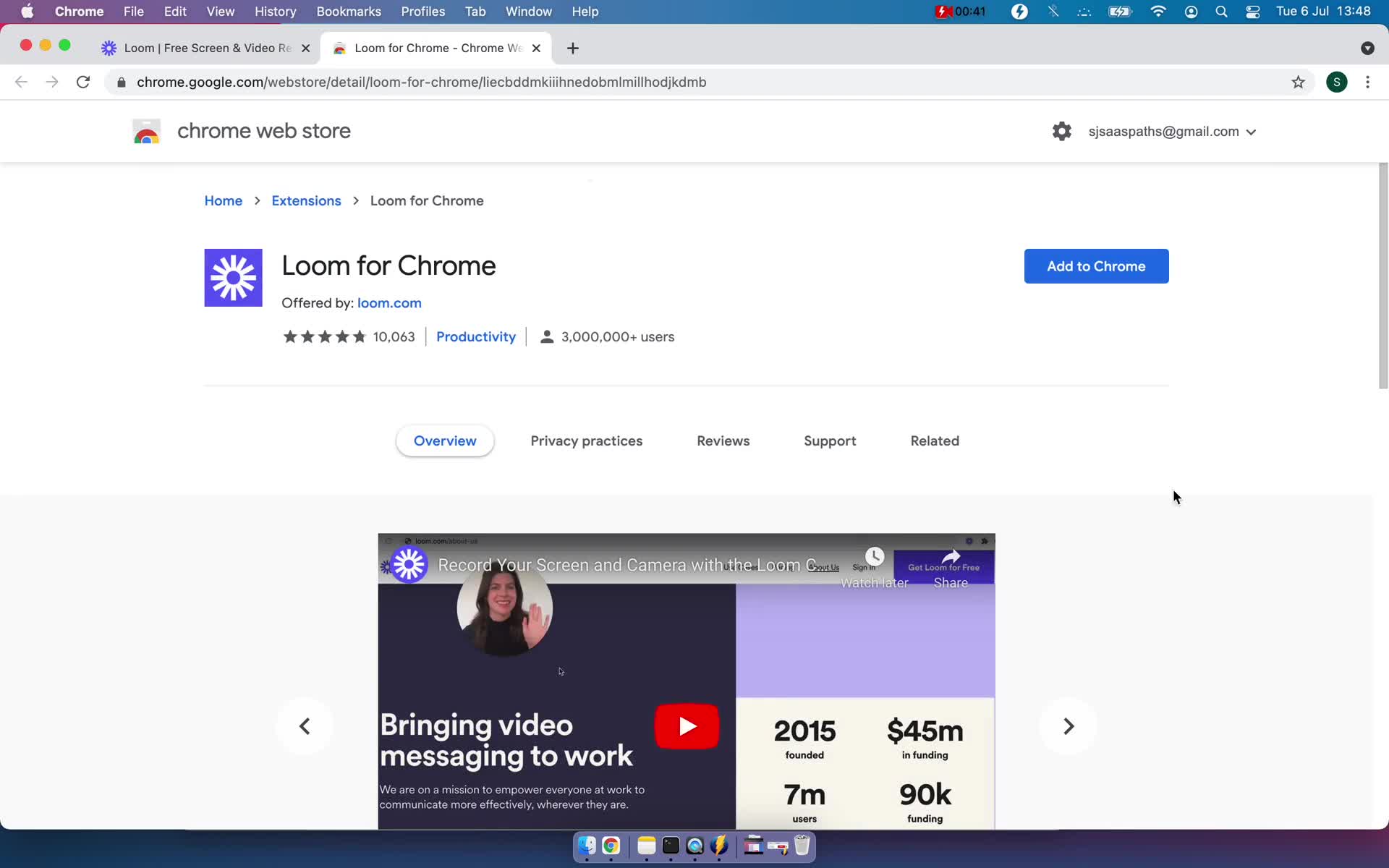
Task: Open the Profiles menu
Action: point(423,12)
